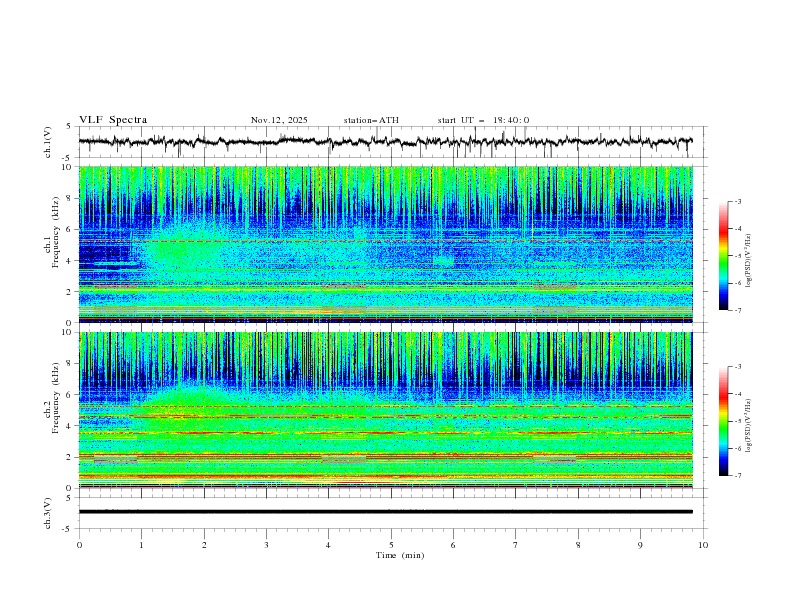Click the ch.2 'Frequency (kHz)' axis label
Image resolution: width=792 pixels, height=612 pixels.
tap(56, 398)
